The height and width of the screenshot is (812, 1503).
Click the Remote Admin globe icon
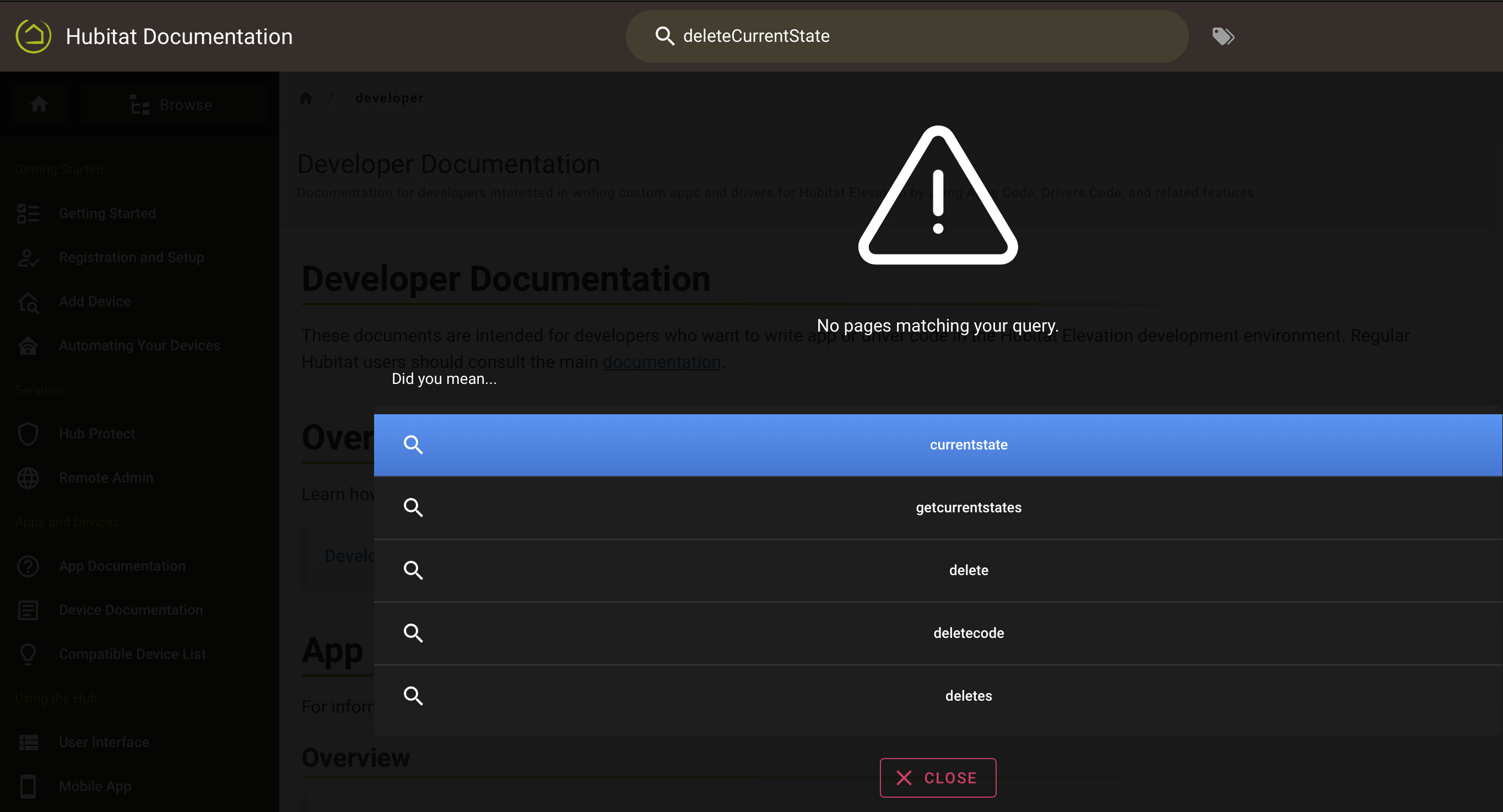(x=28, y=478)
